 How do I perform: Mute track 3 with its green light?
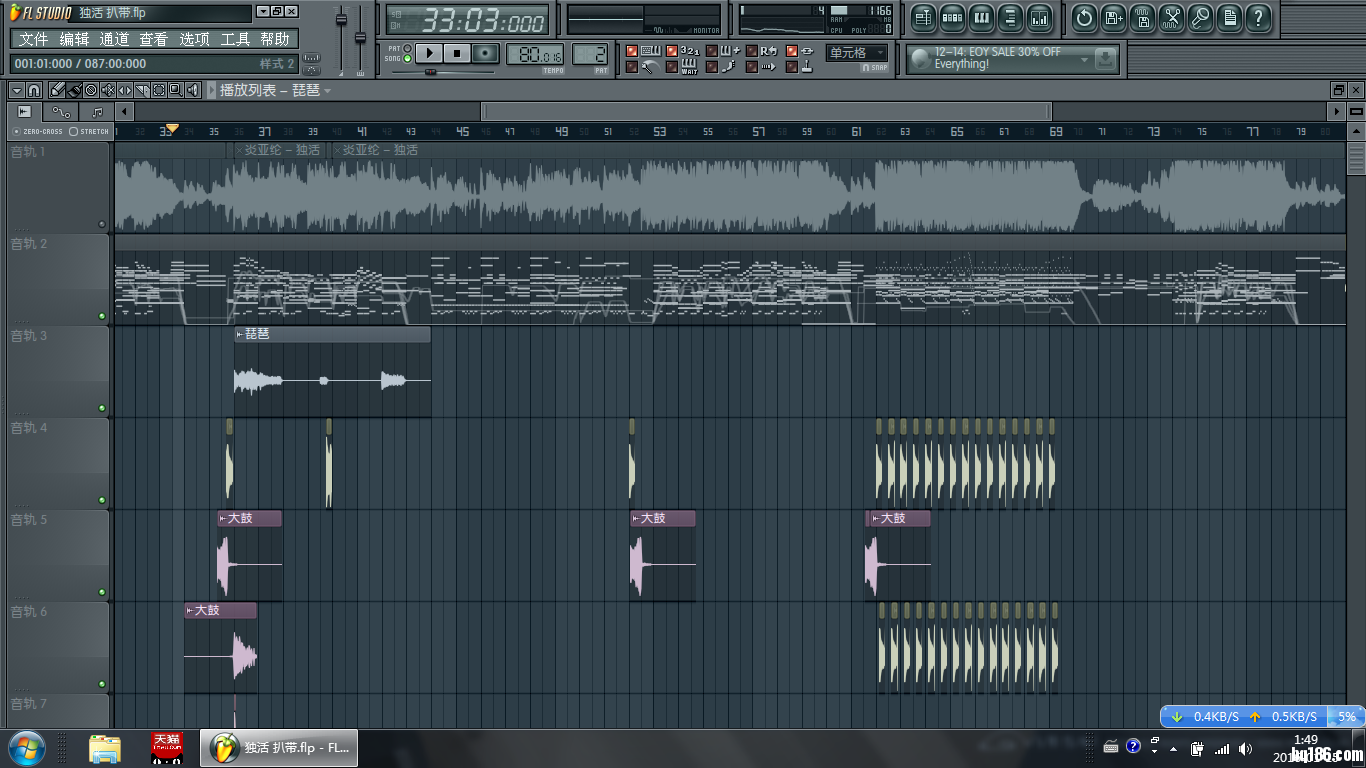(x=102, y=408)
